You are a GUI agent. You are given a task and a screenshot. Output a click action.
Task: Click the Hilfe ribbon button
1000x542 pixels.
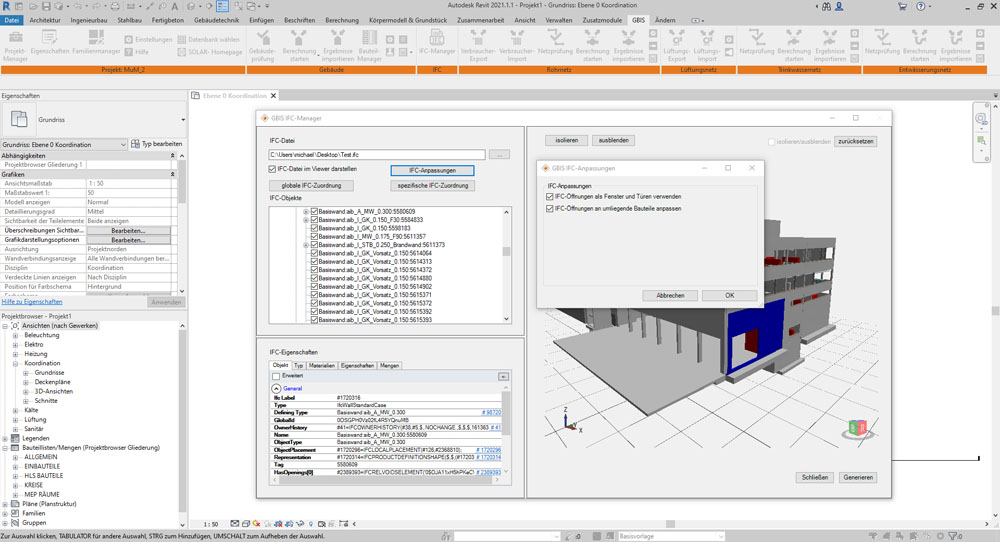pos(137,52)
